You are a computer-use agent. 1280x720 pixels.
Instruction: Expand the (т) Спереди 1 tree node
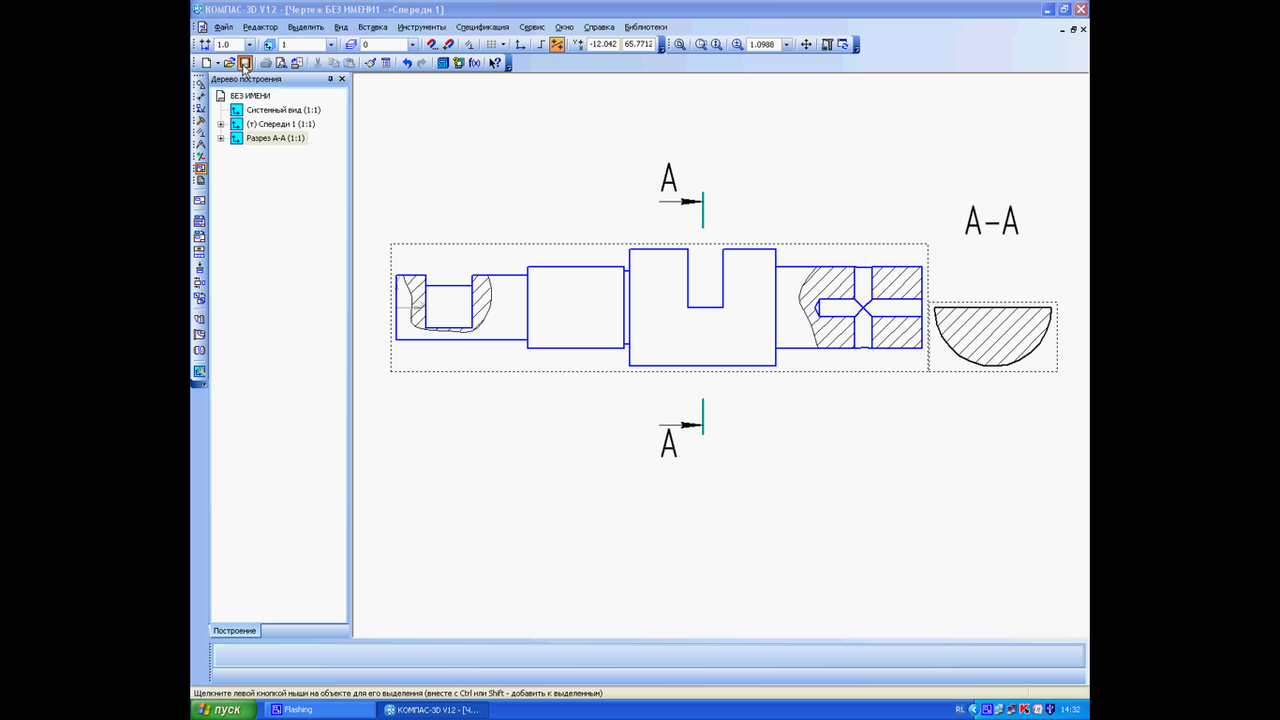point(220,124)
